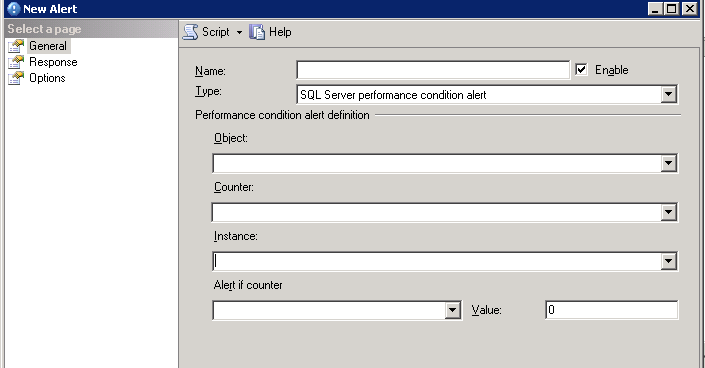Click the SQL Server performance condition alert value
705x368 pixels.
tap(393, 95)
